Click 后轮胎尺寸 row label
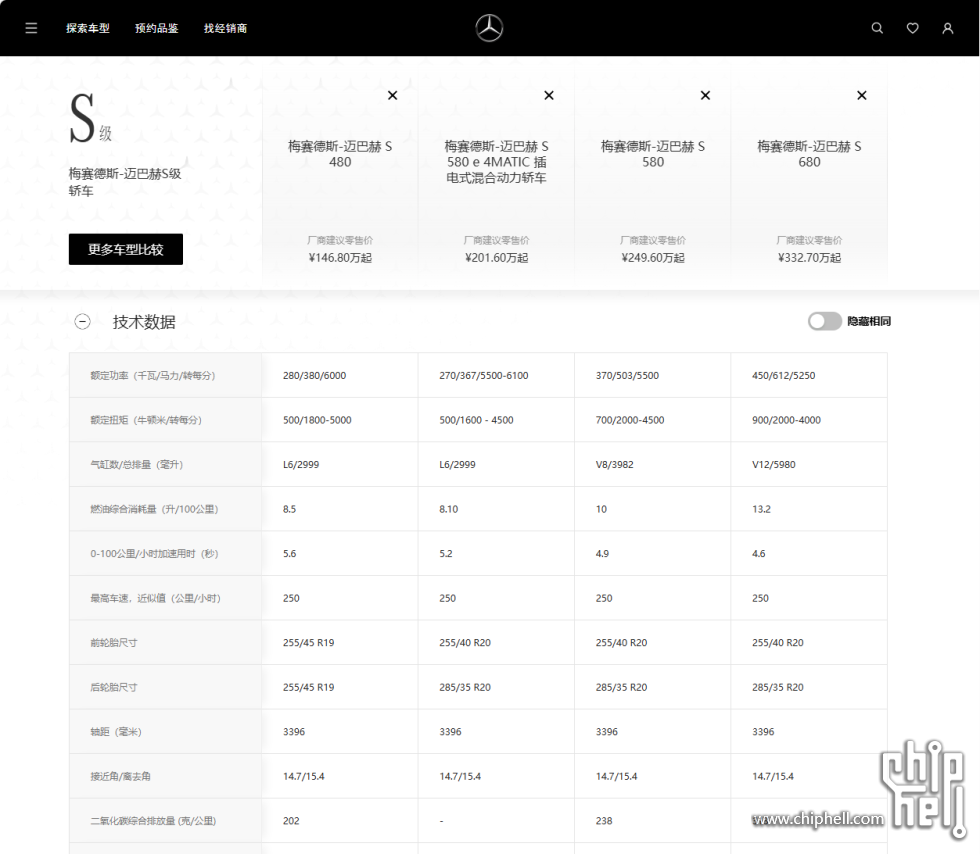 [113, 687]
